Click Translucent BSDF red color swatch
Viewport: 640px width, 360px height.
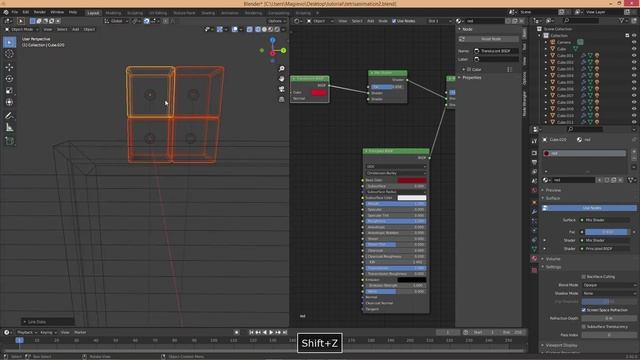pyautogui.click(x=319, y=93)
